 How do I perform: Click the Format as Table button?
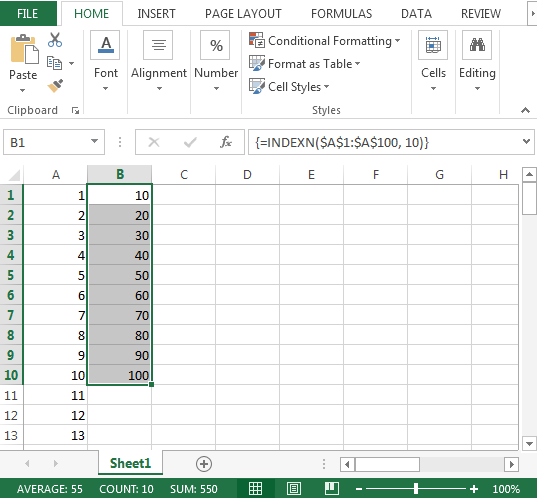coord(304,64)
